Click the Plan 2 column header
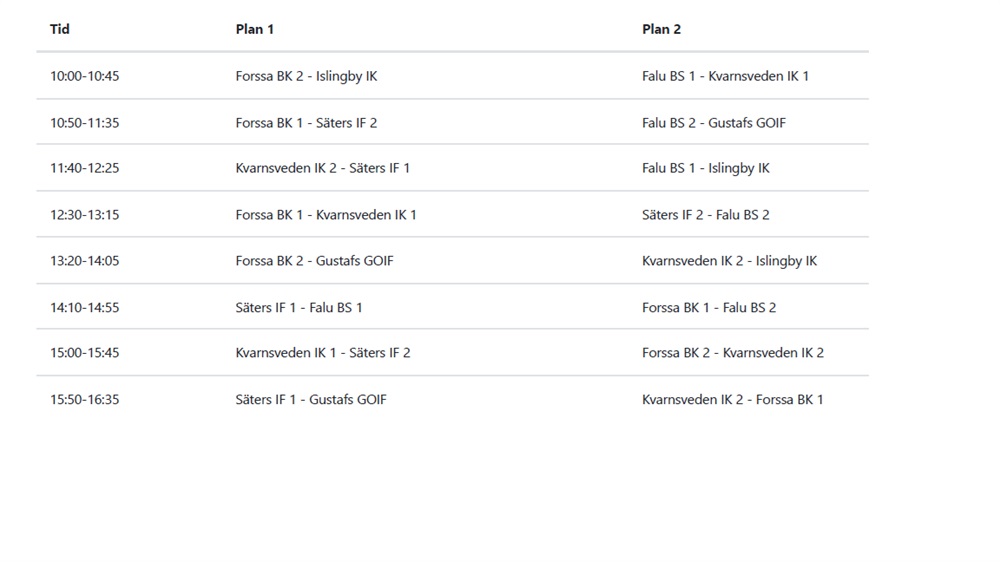This screenshot has width=1000, height=562. point(661,29)
